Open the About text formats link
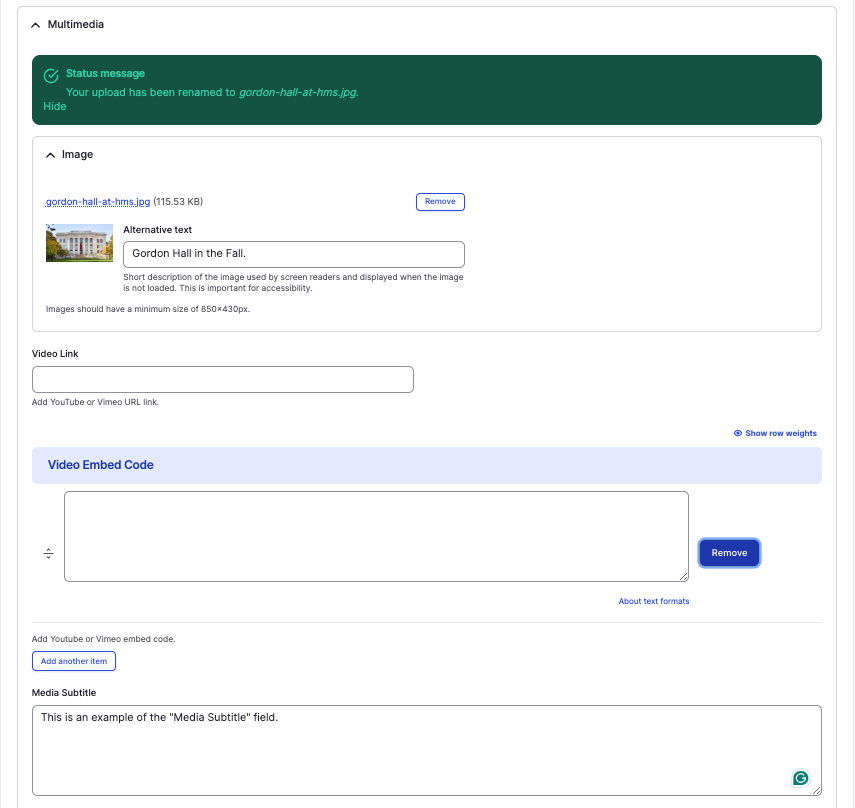 (x=653, y=601)
